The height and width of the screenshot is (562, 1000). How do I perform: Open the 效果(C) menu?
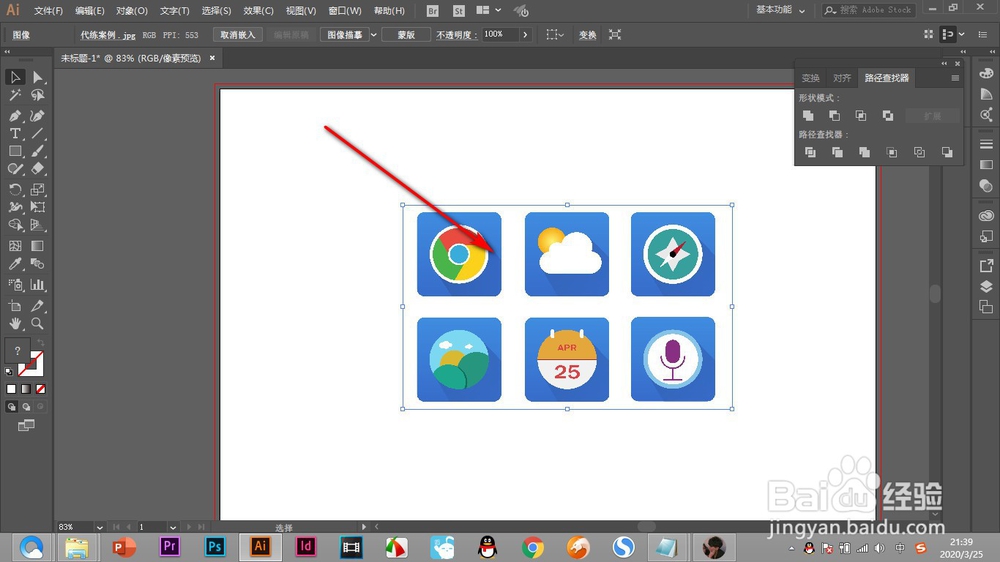258,11
